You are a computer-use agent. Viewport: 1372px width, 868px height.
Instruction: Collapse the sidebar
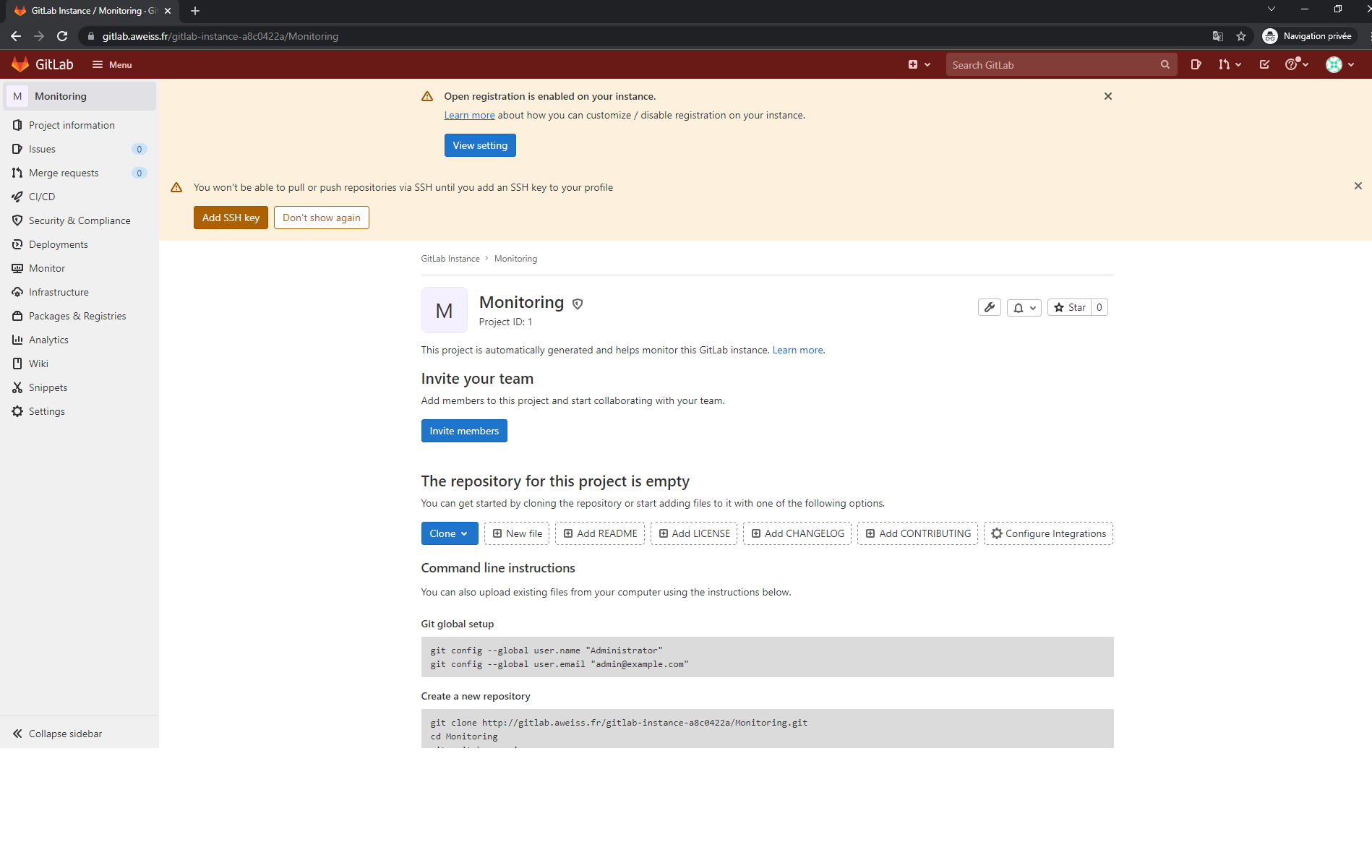(x=80, y=734)
